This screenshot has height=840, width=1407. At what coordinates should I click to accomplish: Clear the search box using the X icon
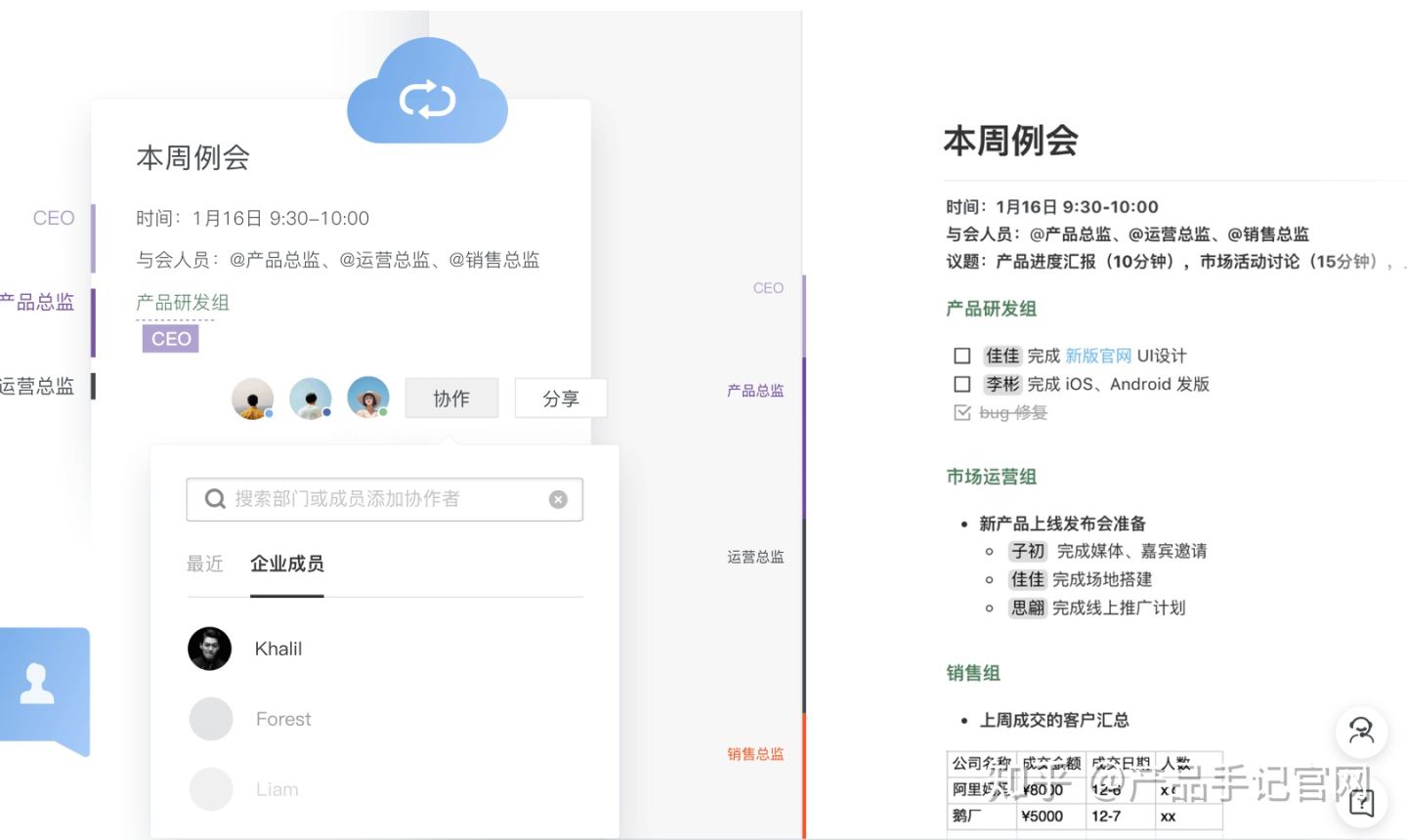[x=558, y=499]
